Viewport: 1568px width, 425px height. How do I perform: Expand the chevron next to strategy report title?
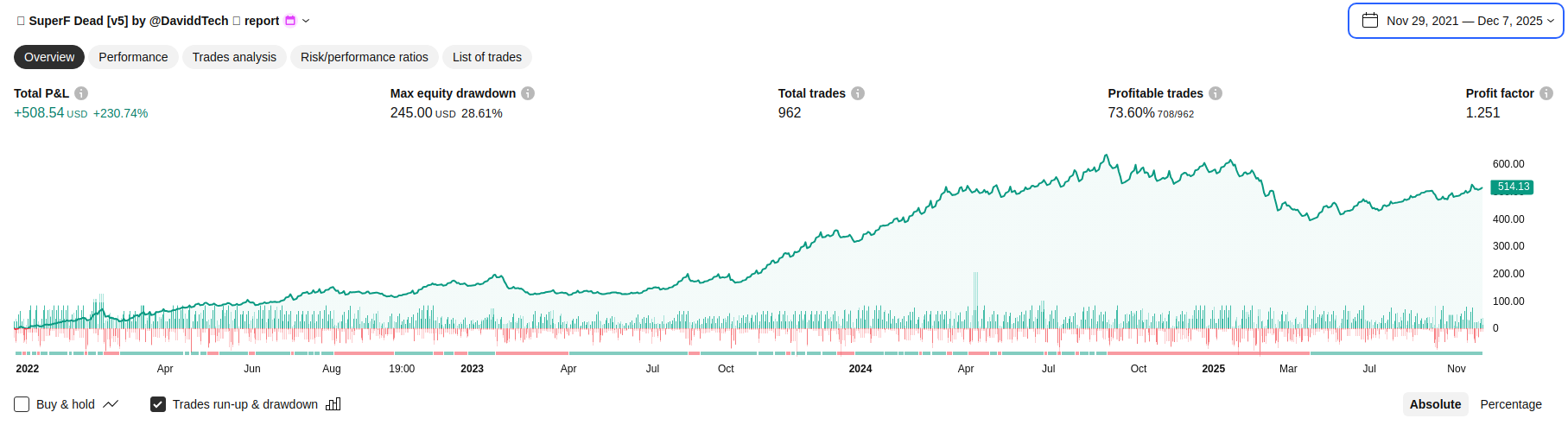pyautogui.click(x=306, y=21)
